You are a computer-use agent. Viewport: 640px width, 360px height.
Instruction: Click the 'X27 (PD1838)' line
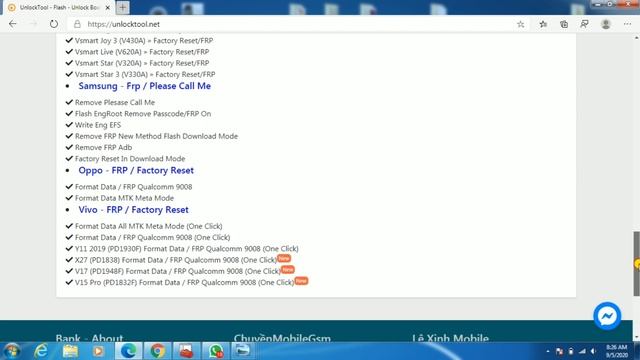click(176, 260)
